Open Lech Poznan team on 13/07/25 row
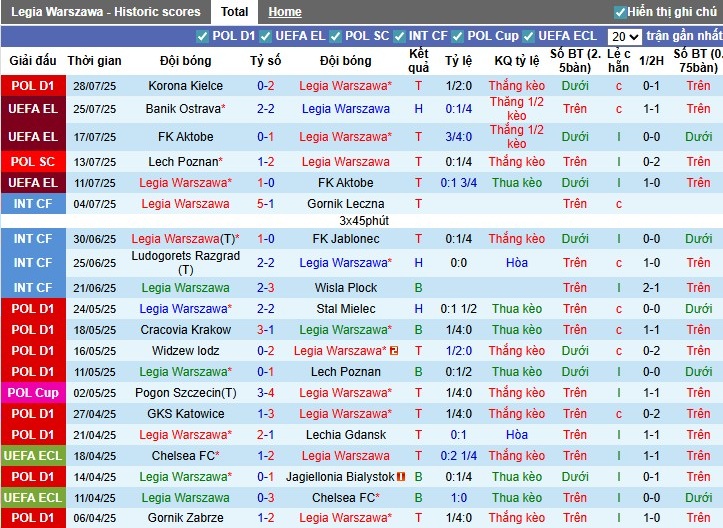Screen dimensions: 723x528 [185, 162]
